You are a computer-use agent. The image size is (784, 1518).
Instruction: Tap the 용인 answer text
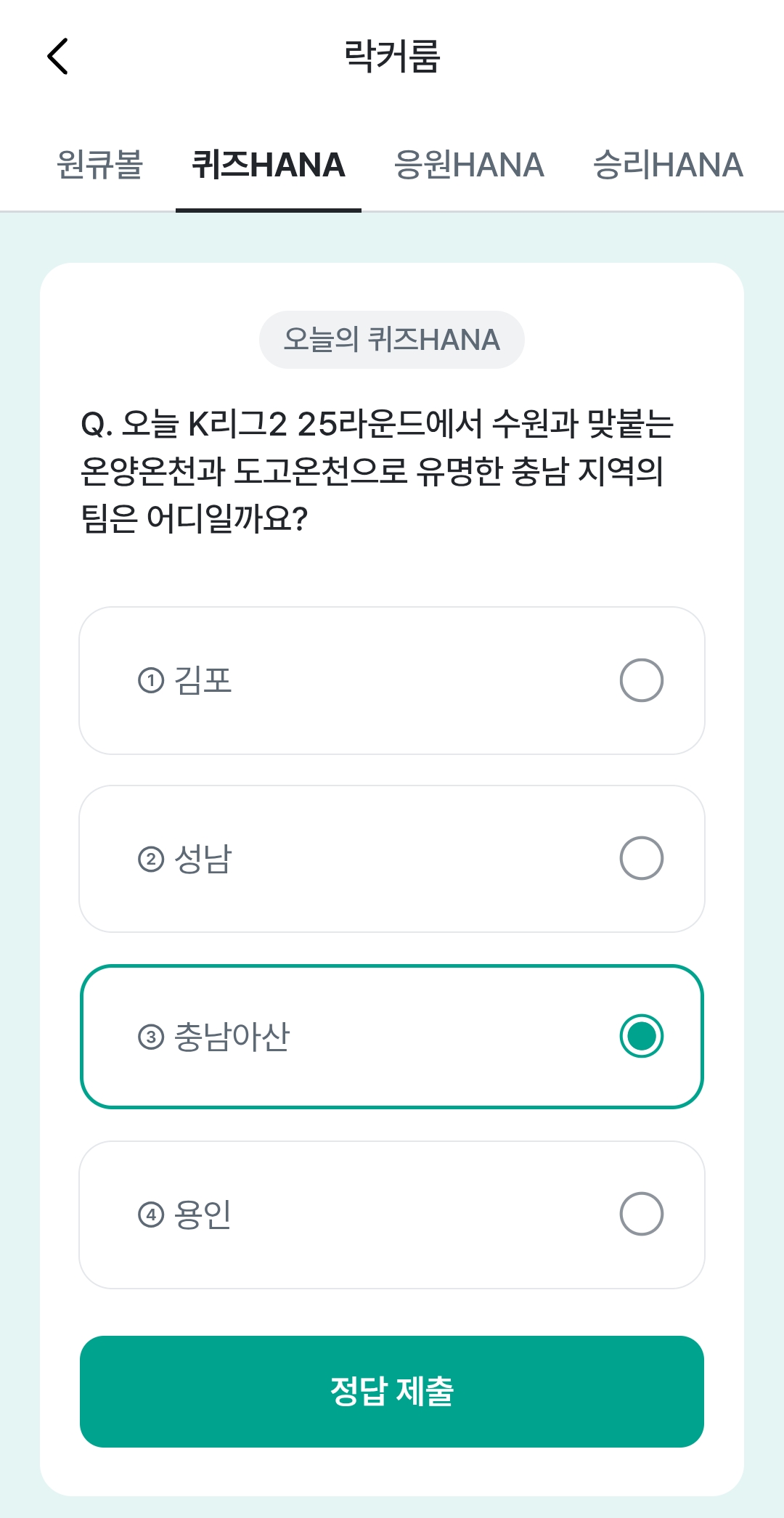point(203,1215)
